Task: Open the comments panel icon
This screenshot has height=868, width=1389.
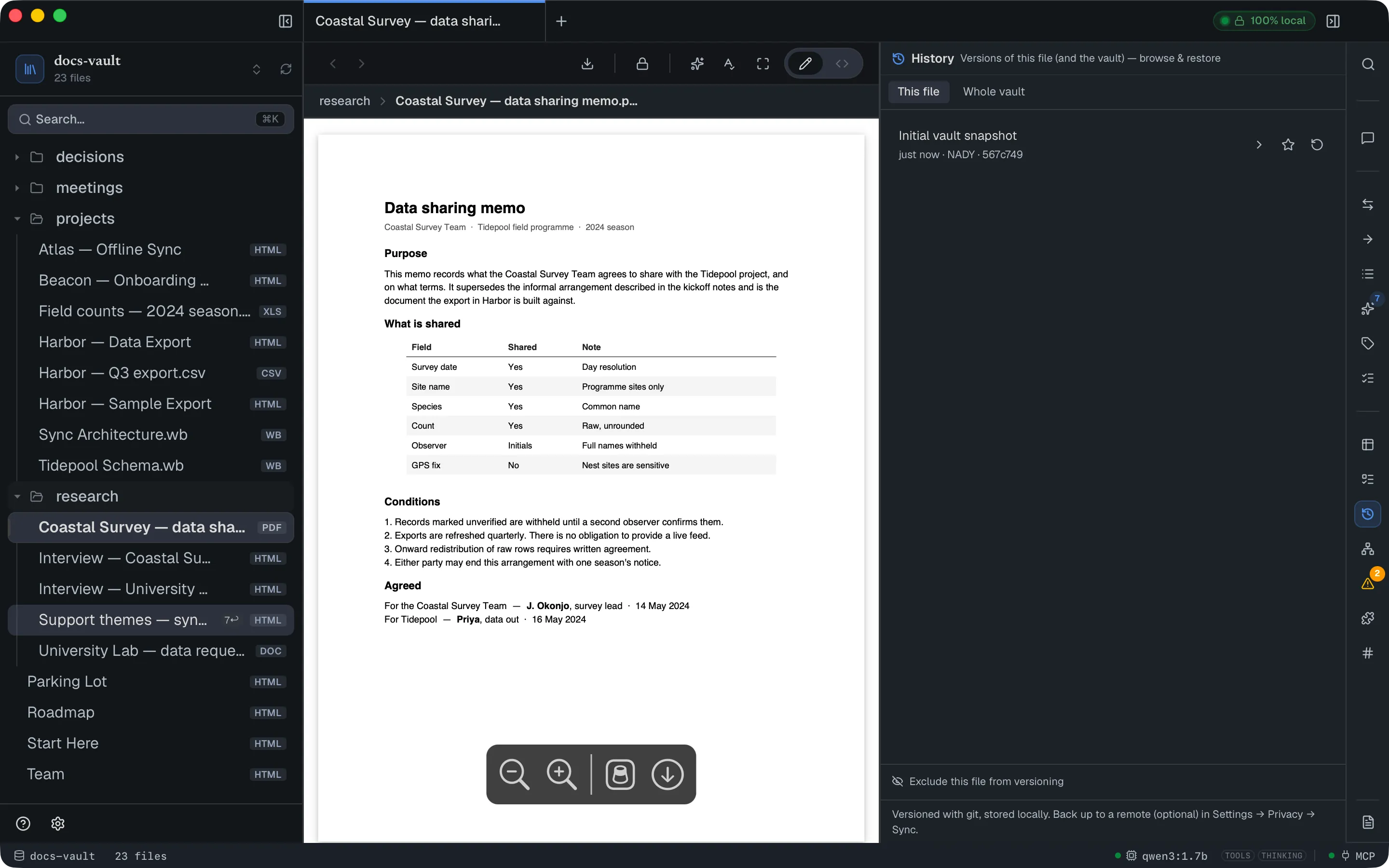Action: pos(1368,138)
